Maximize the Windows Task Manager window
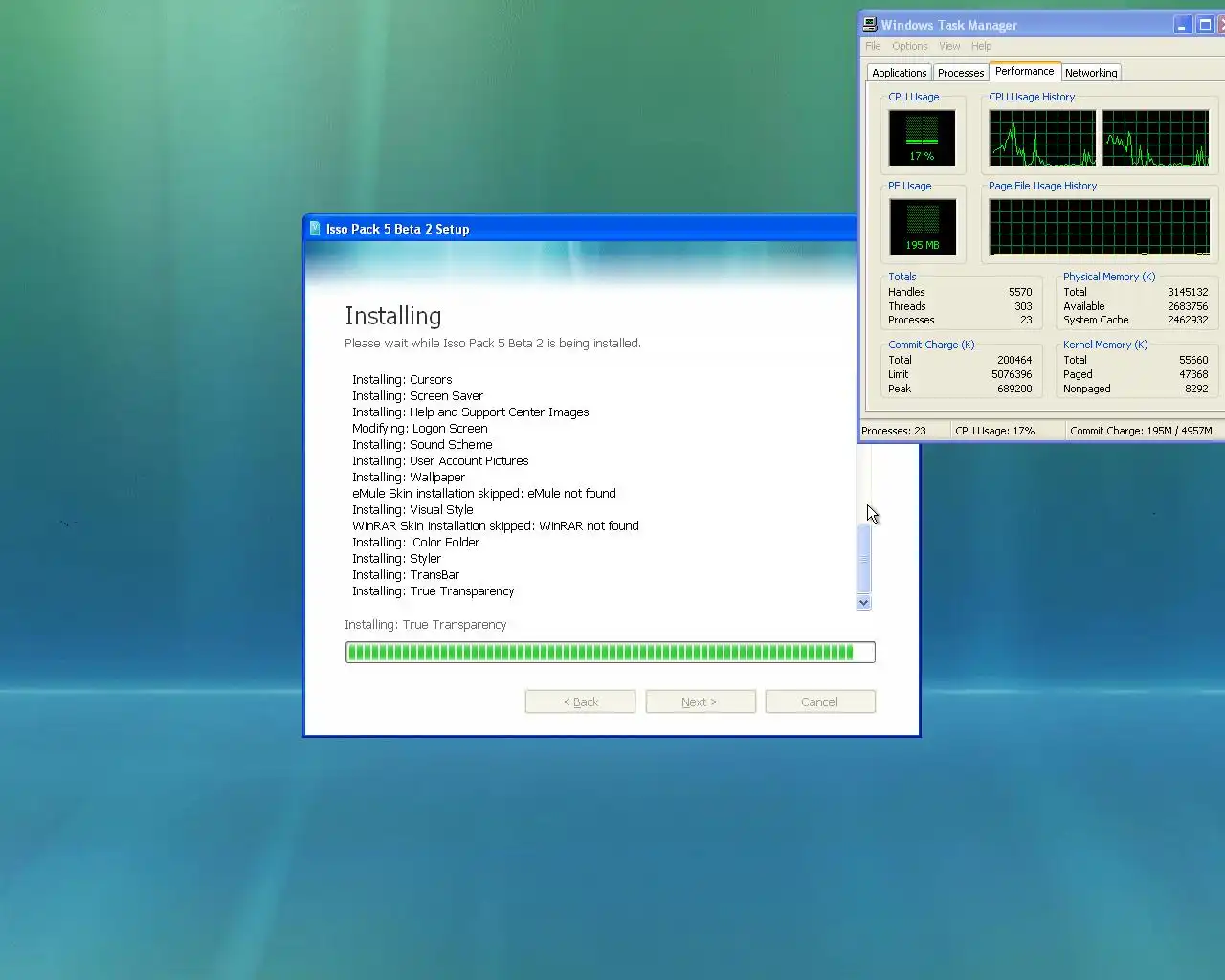The height and width of the screenshot is (980, 1225). (1205, 25)
